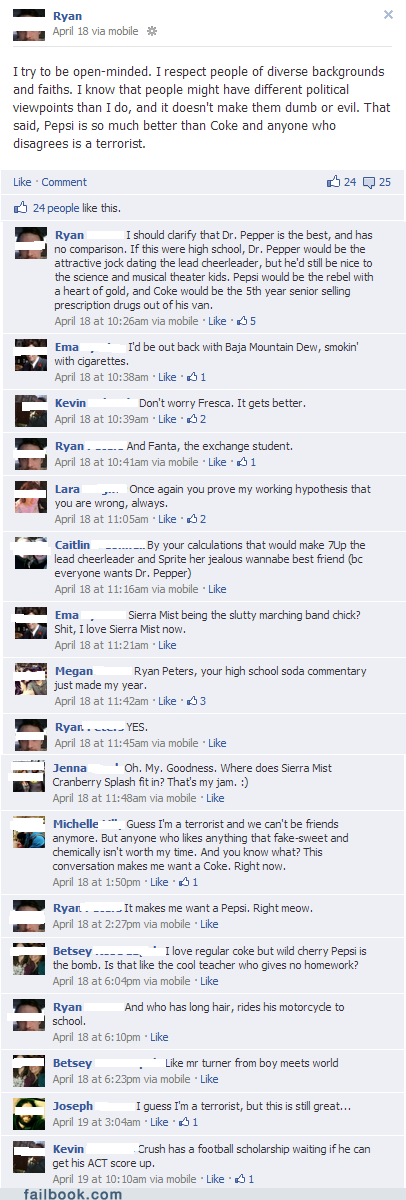Like Betsey's 'mr turner' comment

[209, 1079]
